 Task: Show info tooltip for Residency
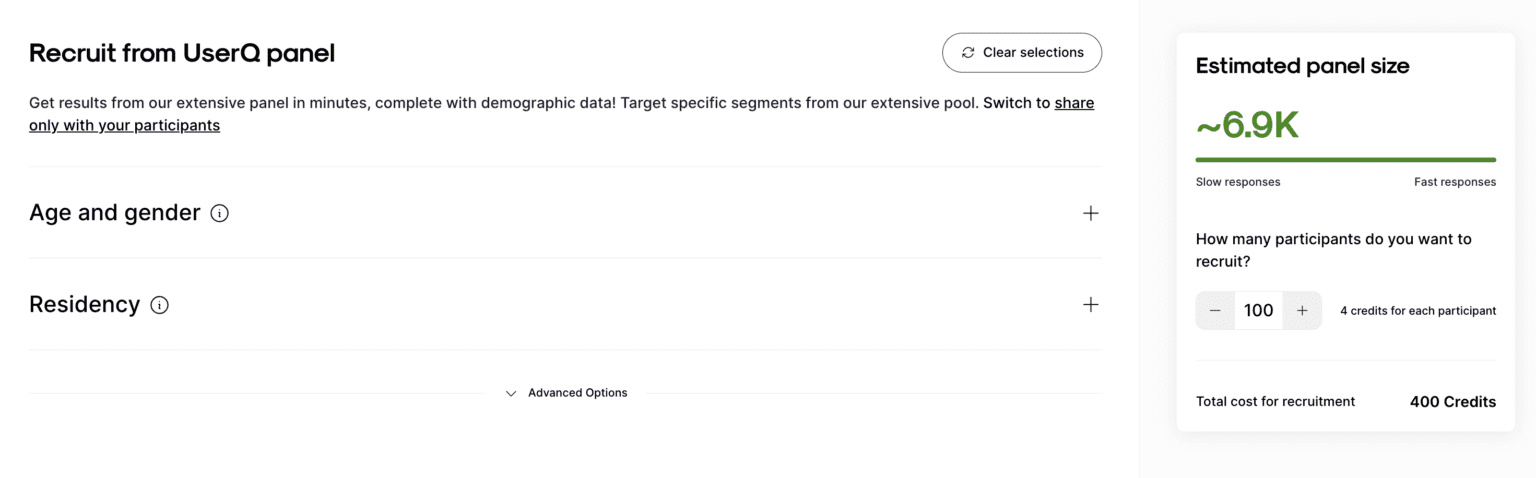159,305
